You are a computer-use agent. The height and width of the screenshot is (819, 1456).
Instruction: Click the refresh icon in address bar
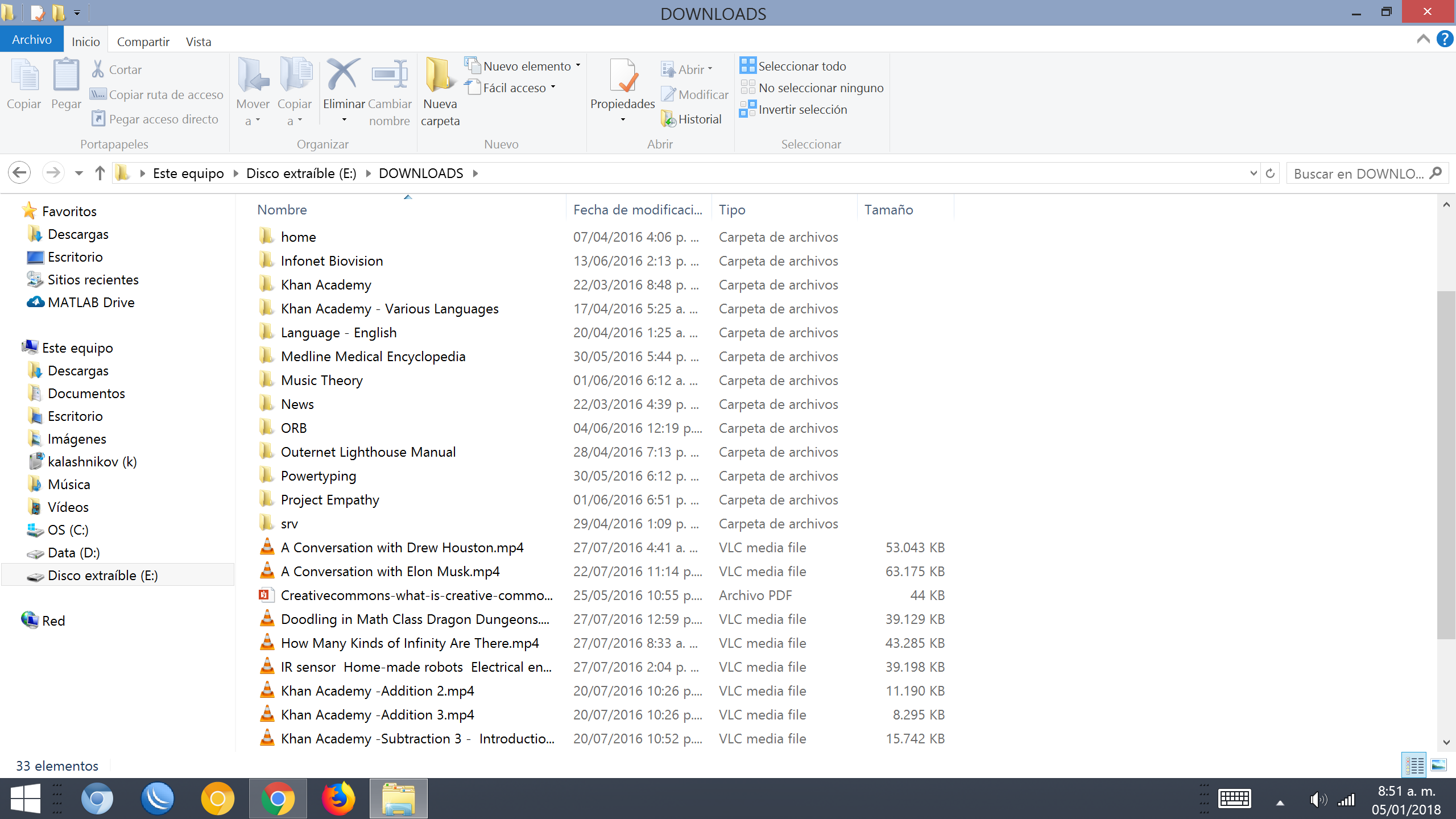pos(1270,173)
